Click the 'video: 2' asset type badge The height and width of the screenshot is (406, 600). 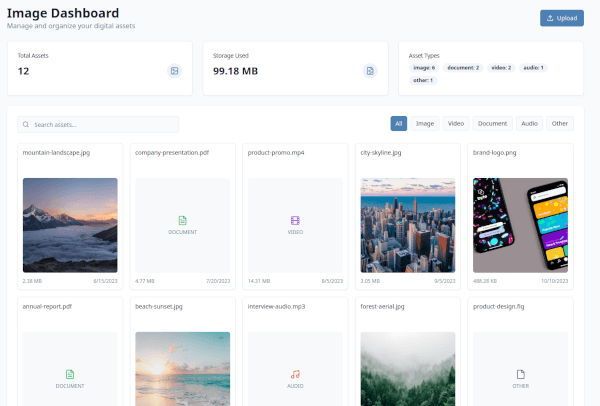point(501,68)
